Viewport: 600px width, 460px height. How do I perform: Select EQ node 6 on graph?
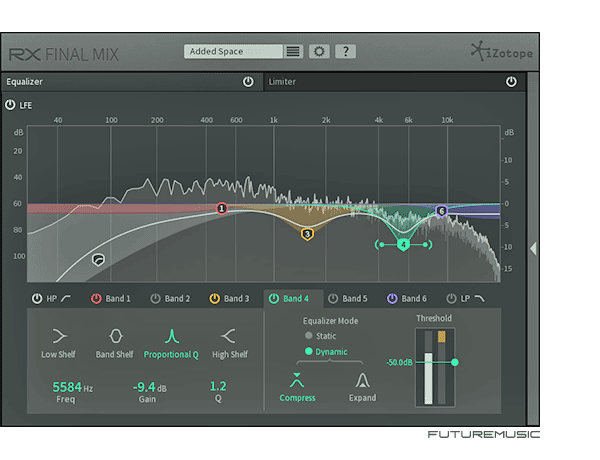(442, 211)
